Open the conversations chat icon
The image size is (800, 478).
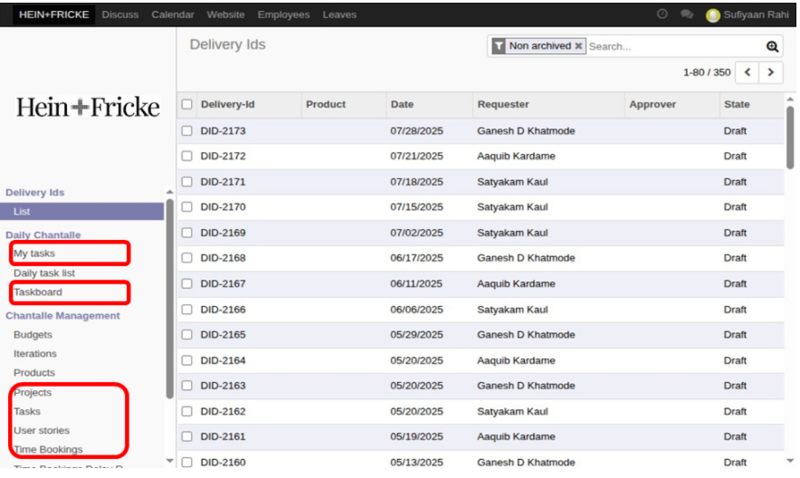coord(687,15)
